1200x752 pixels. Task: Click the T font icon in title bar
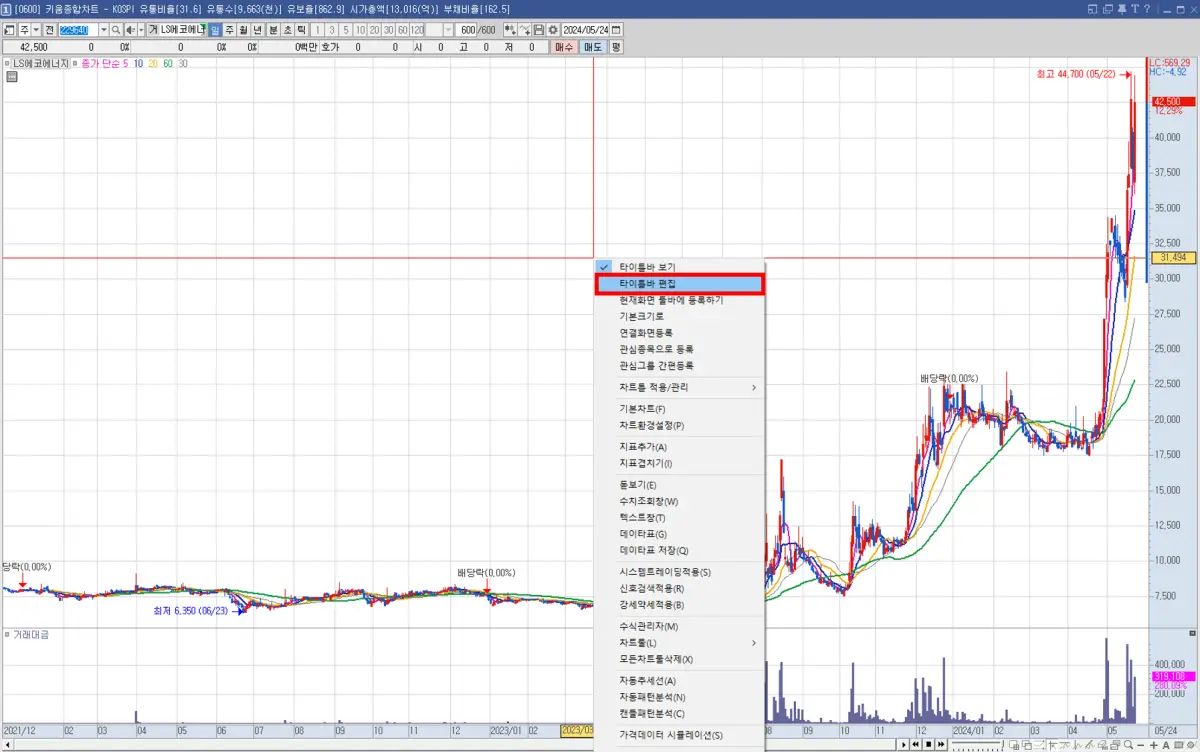coord(1135,9)
